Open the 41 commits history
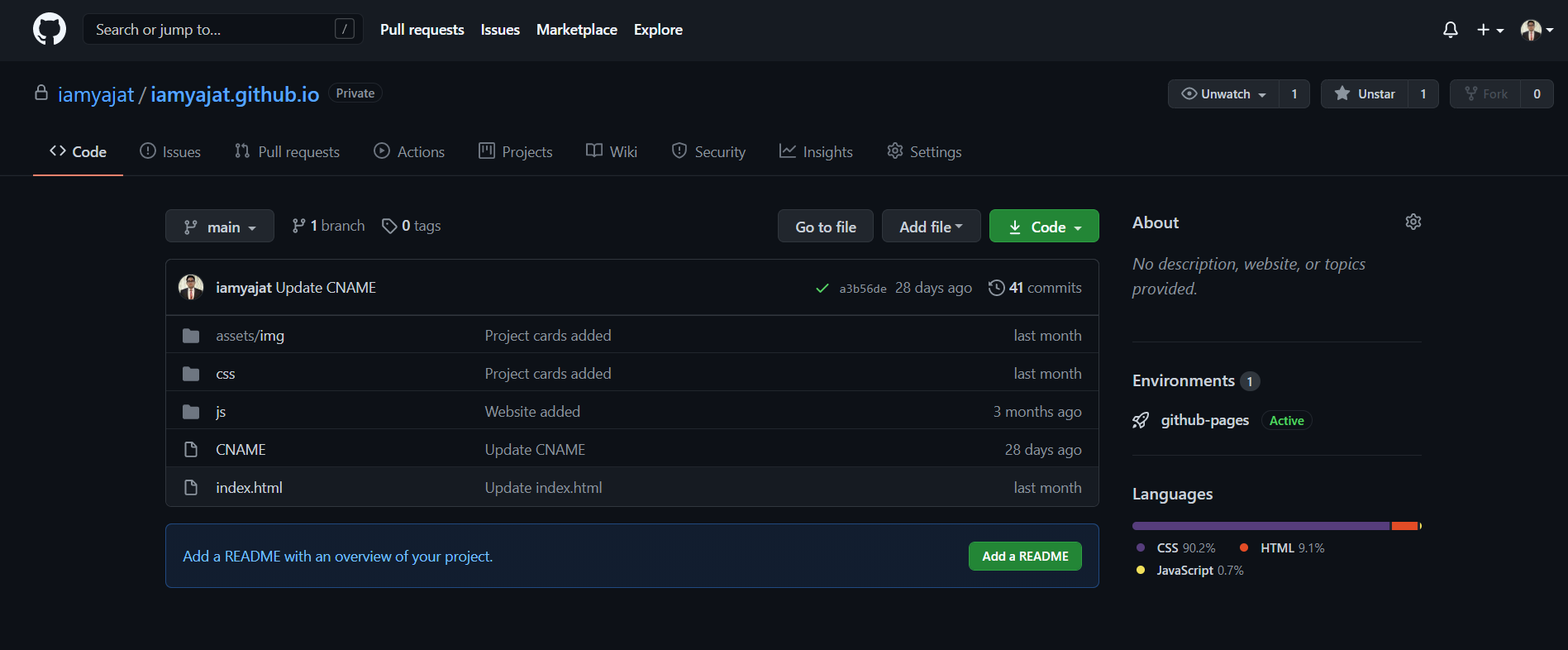The width and height of the screenshot is (1568, 650). point(1035,288)
